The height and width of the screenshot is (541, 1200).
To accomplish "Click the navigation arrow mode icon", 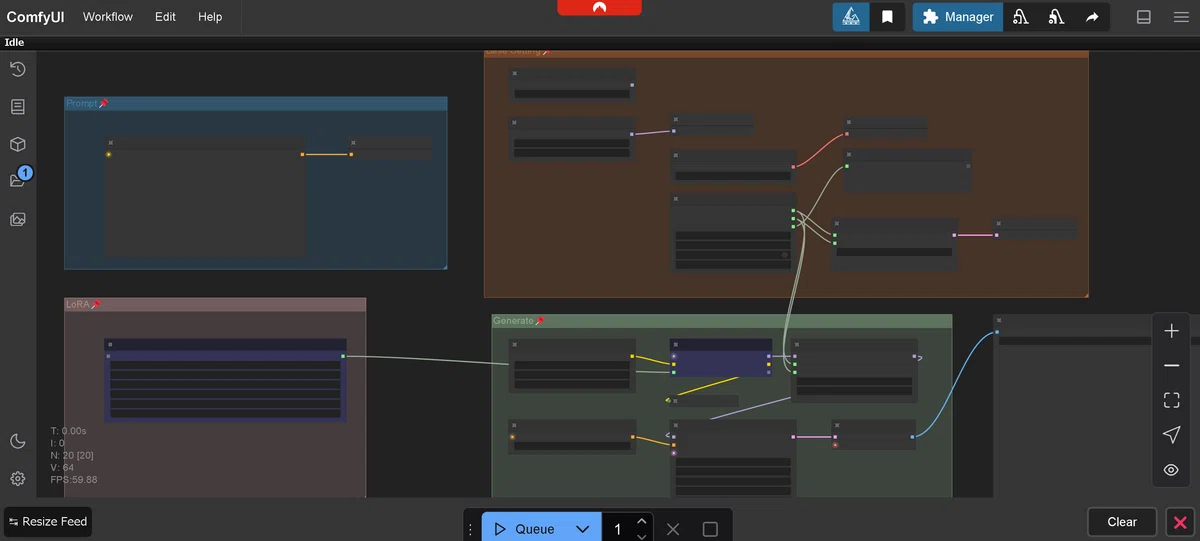I will pyautogui.click(x=1171, y=435).
